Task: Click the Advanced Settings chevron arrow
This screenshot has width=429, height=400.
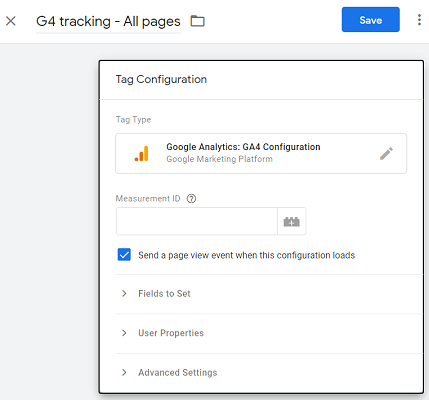Action: point(124,372)
